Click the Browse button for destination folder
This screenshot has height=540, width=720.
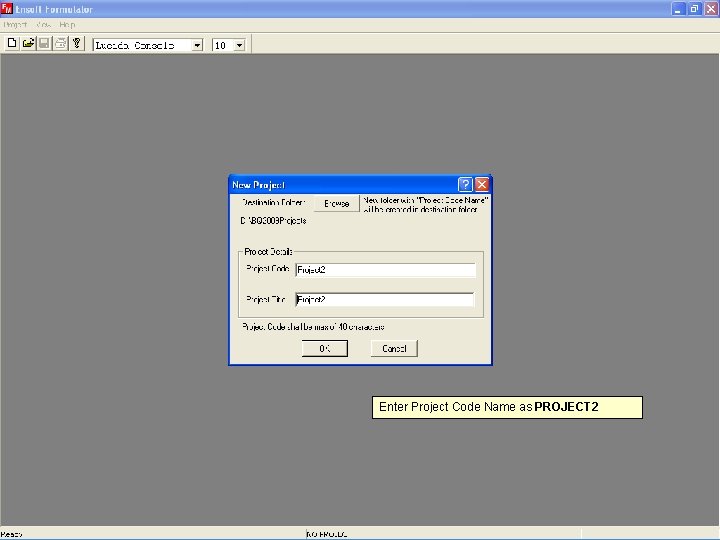337,203
